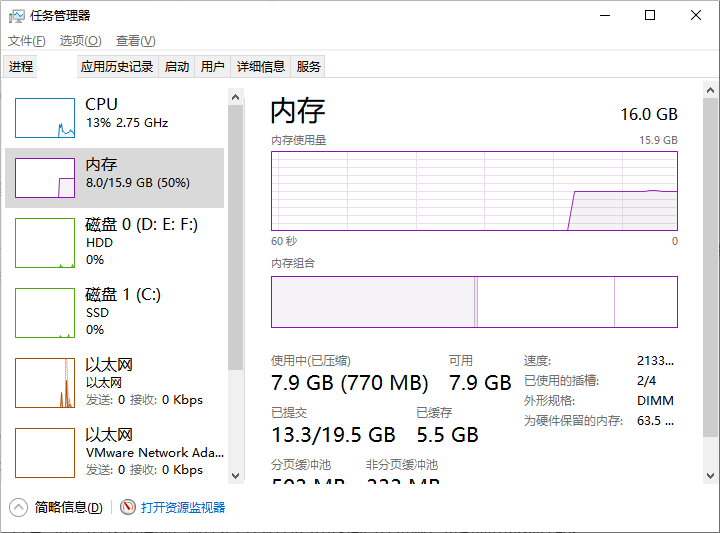Click the 13.3/19.5 GB committed value

[x=333, y=435]
